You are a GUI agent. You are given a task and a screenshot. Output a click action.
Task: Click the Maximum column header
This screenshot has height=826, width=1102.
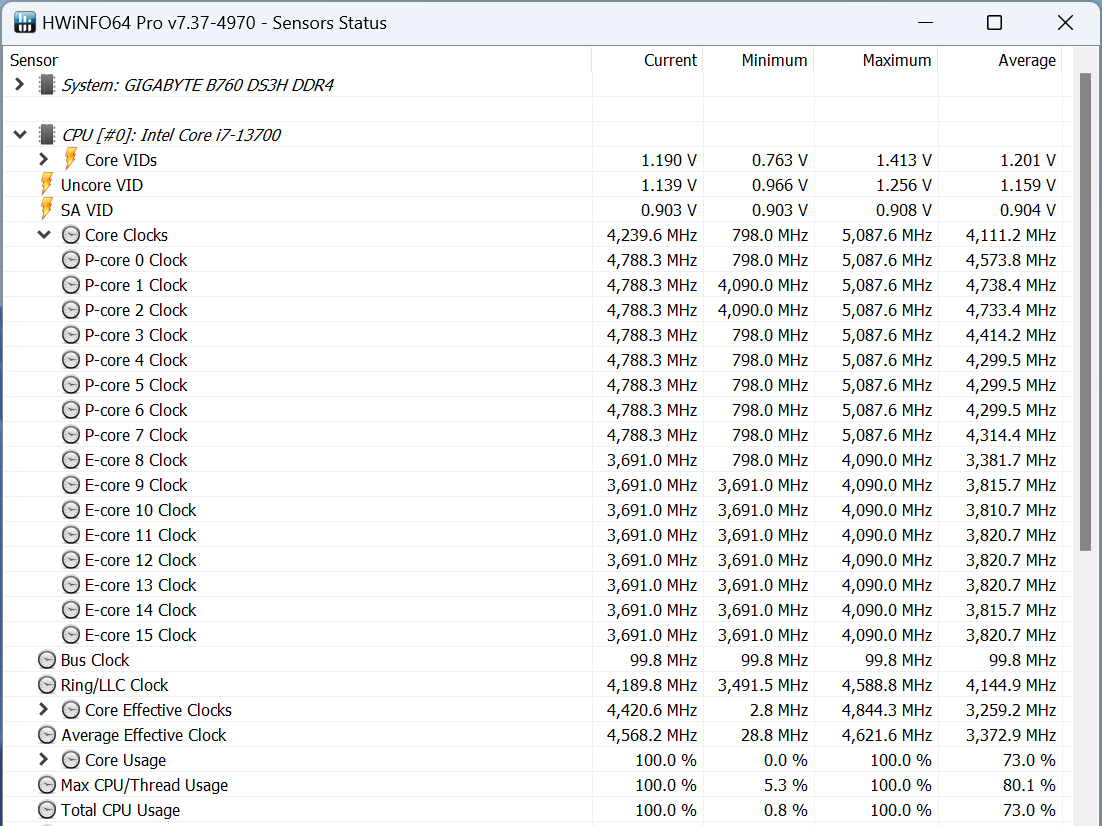tap(876, 60)
